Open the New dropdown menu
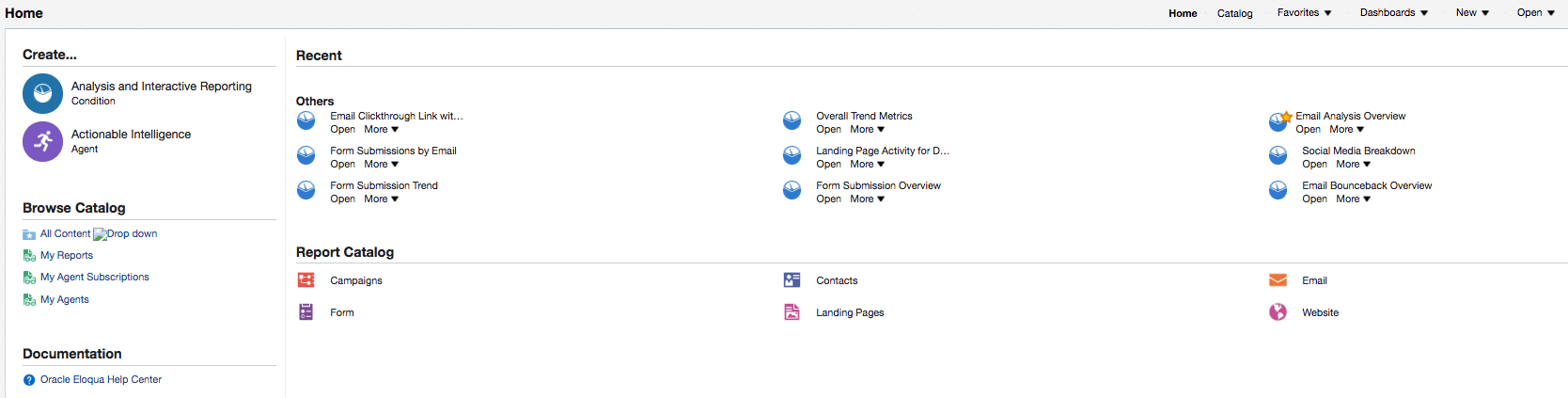The width and height of the screenshot is (1568, 398). pyautogui.click(x=1473, y=13)
